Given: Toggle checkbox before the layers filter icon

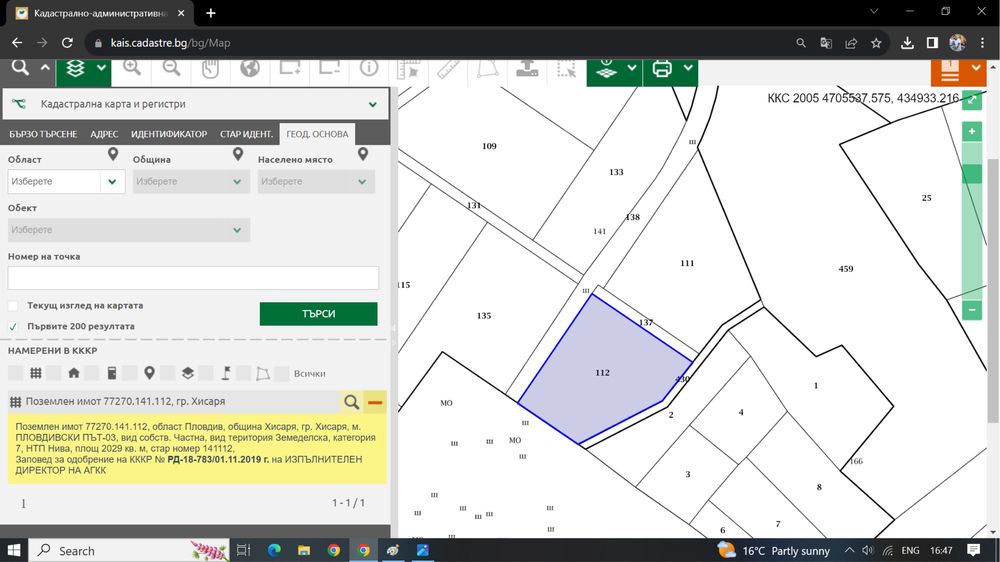Looking at the screenshot, I should (x=167, y=373).
